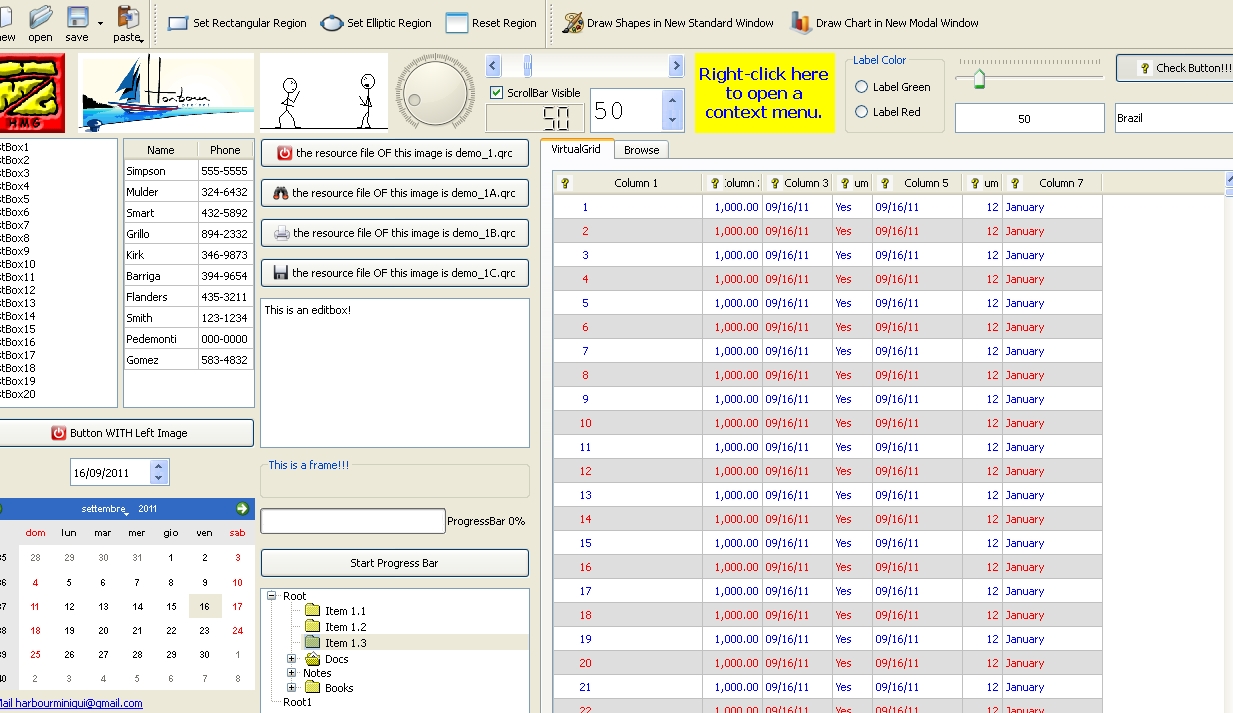Click the open folder toolbar icon

click(x=40, y=17)
